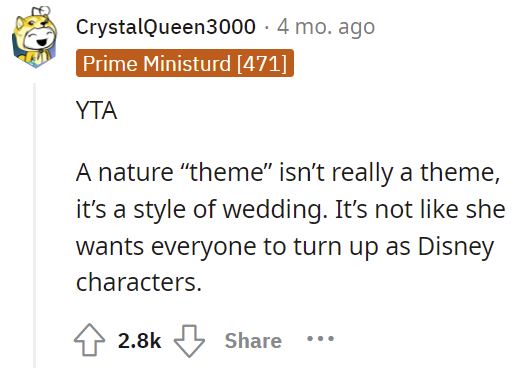Click the word 'Disney' in the comment

(456, 247)
